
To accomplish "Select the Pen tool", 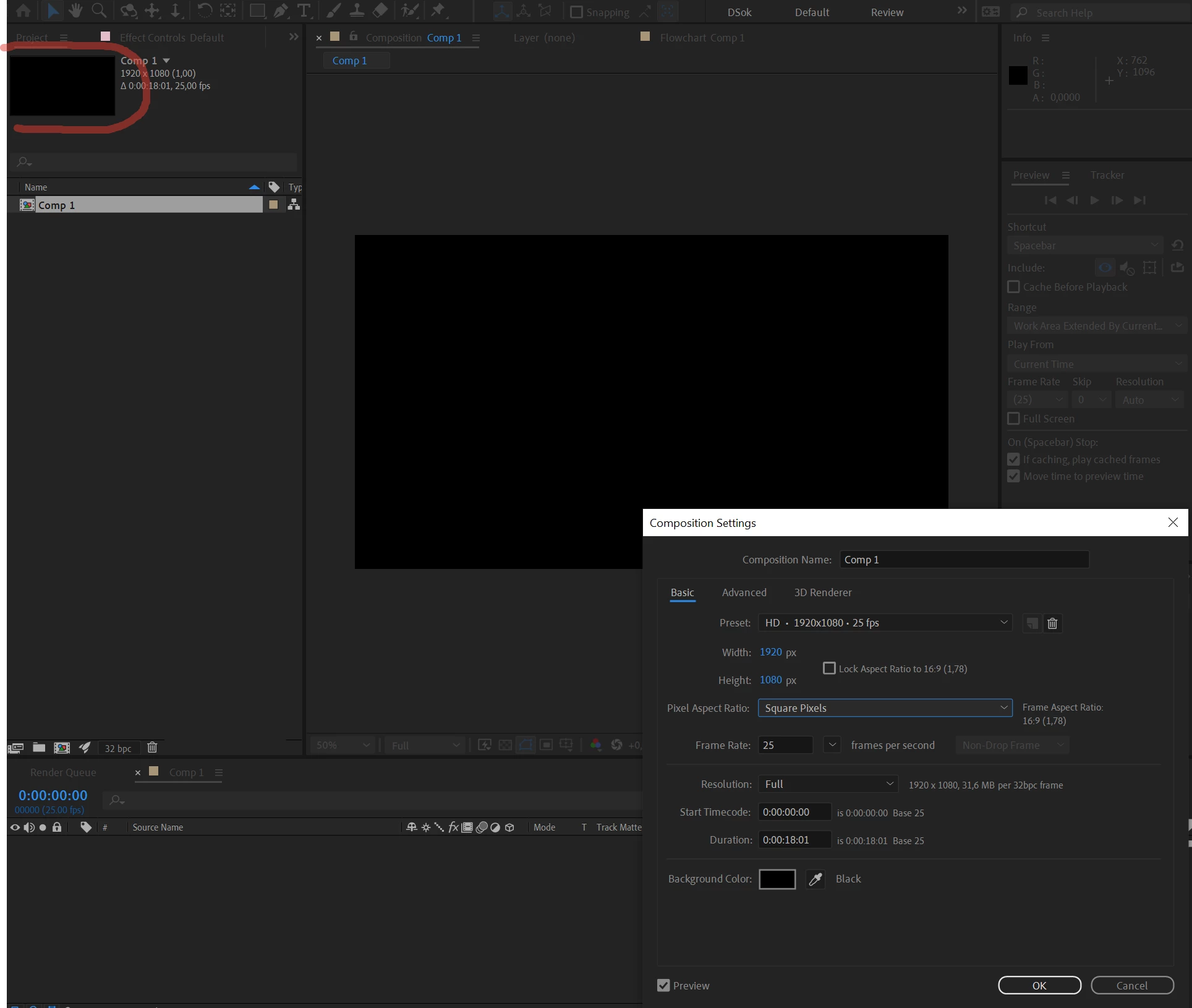I will 280,11.
